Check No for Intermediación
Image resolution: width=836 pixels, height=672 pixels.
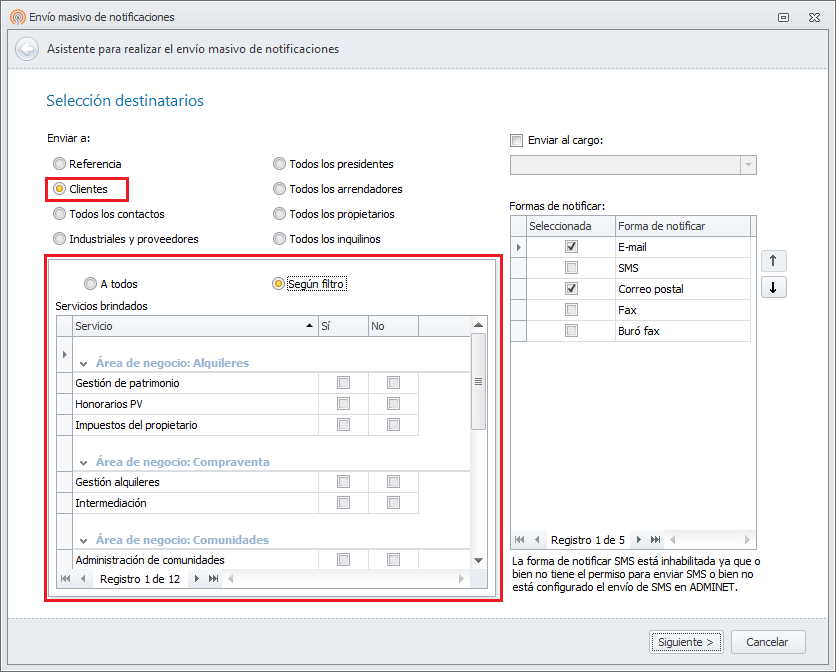point(393,503)
